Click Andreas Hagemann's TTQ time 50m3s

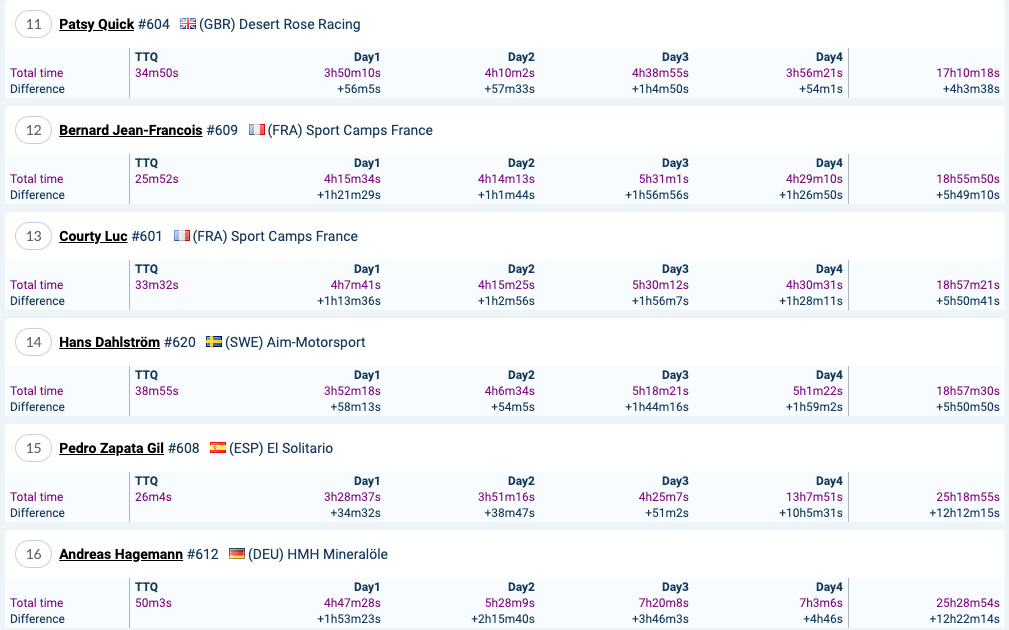(153, 603)
